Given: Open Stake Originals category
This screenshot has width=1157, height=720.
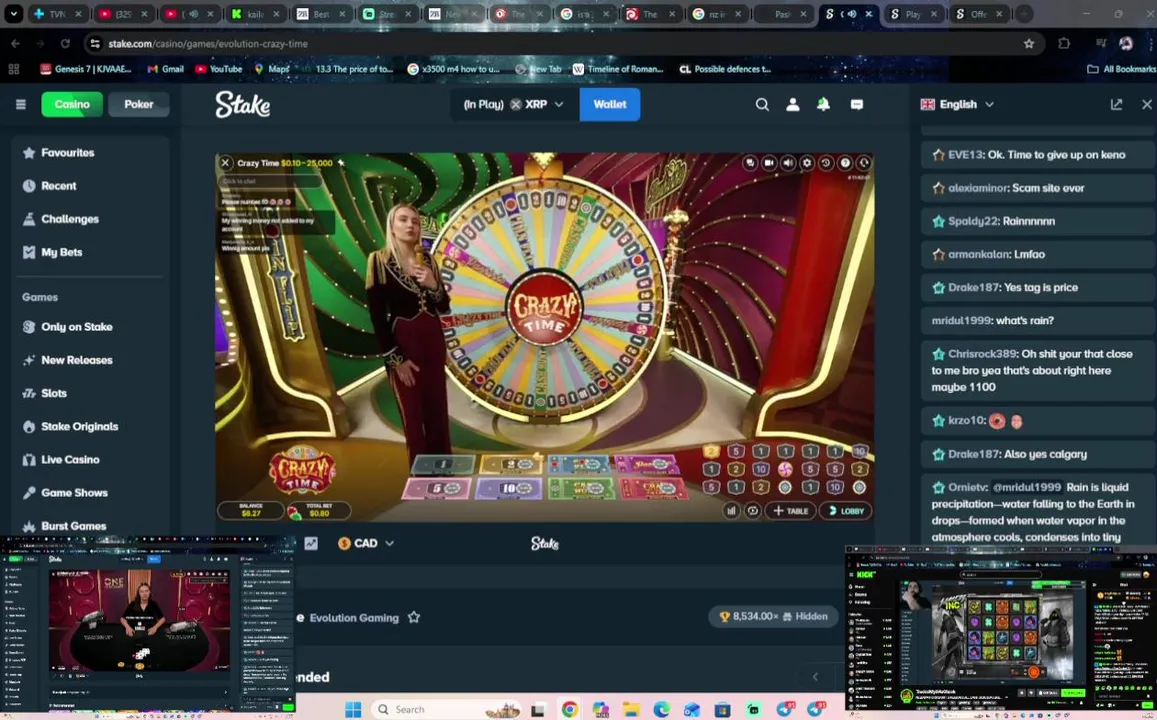Looking at the screenshot, I should tap(90, 426).
